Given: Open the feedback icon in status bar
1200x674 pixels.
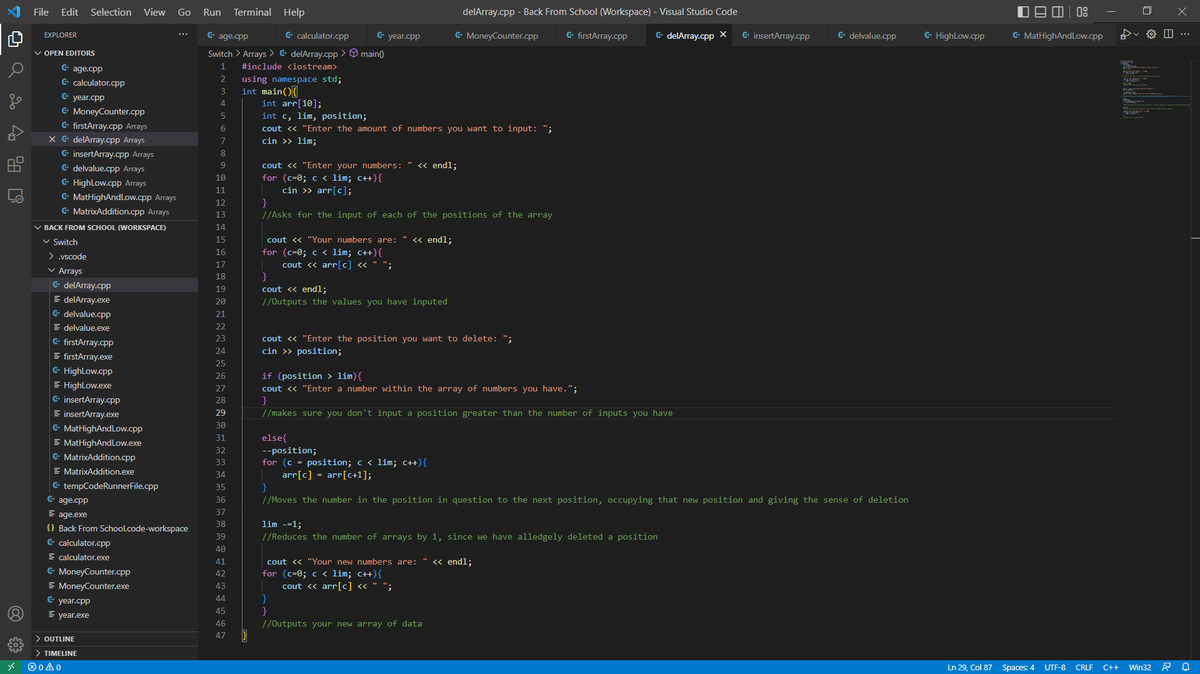Looking at the screenshot, I should (1166, 667).
